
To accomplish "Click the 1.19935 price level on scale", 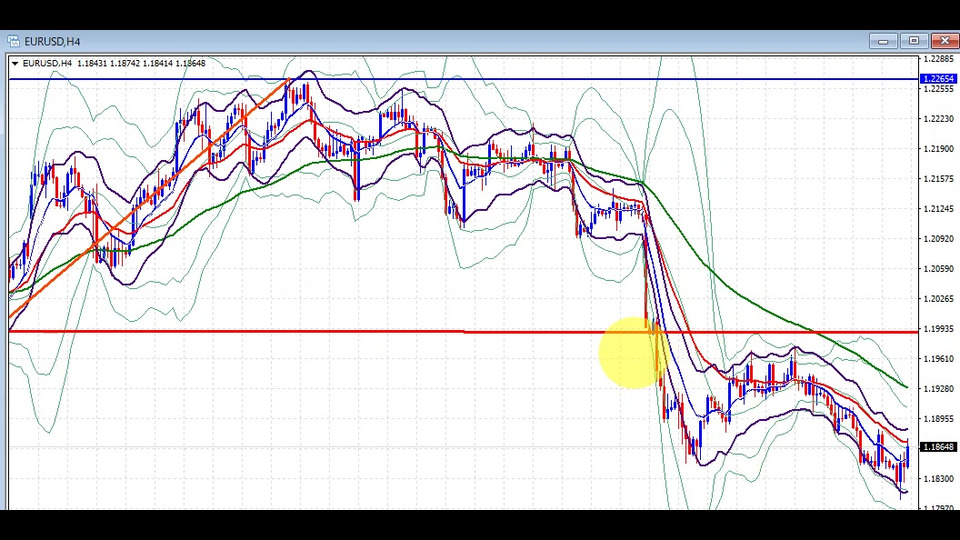I will pos(939,329).
